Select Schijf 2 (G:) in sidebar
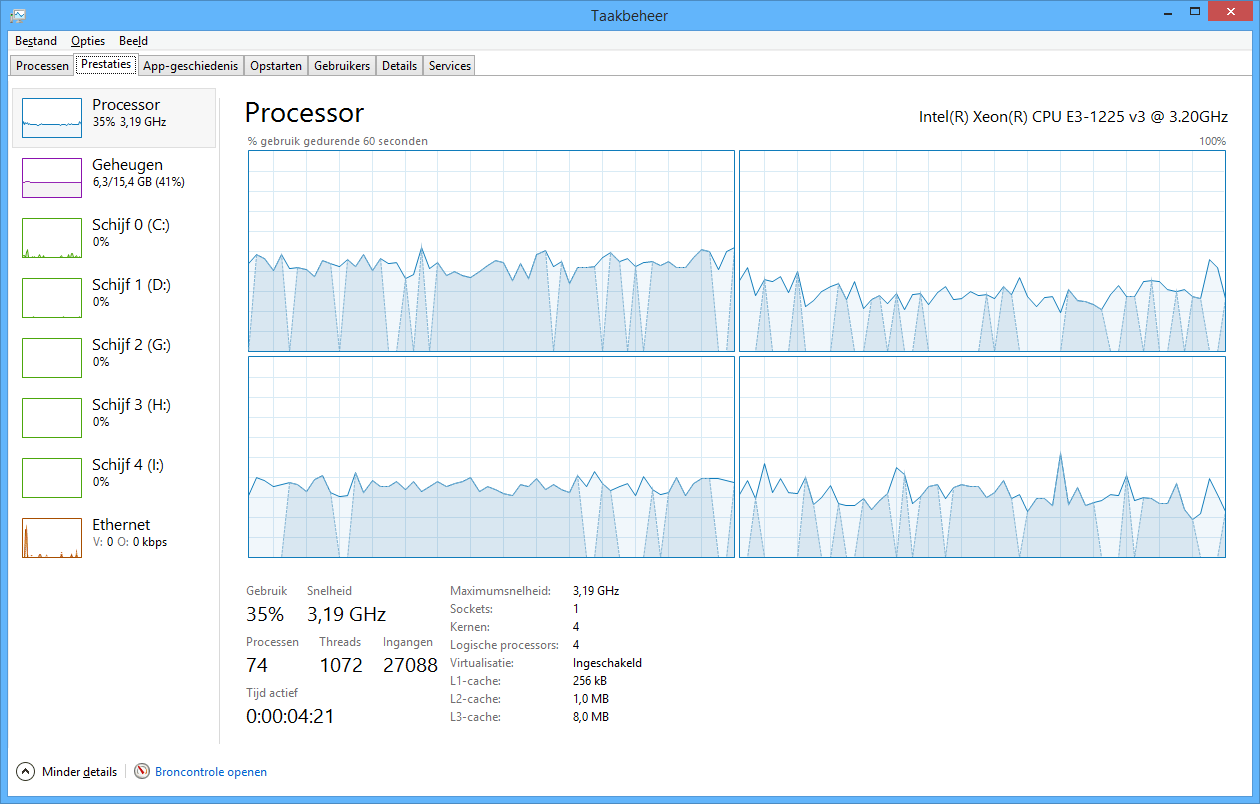1260x804 pixels. coord(113,358)
